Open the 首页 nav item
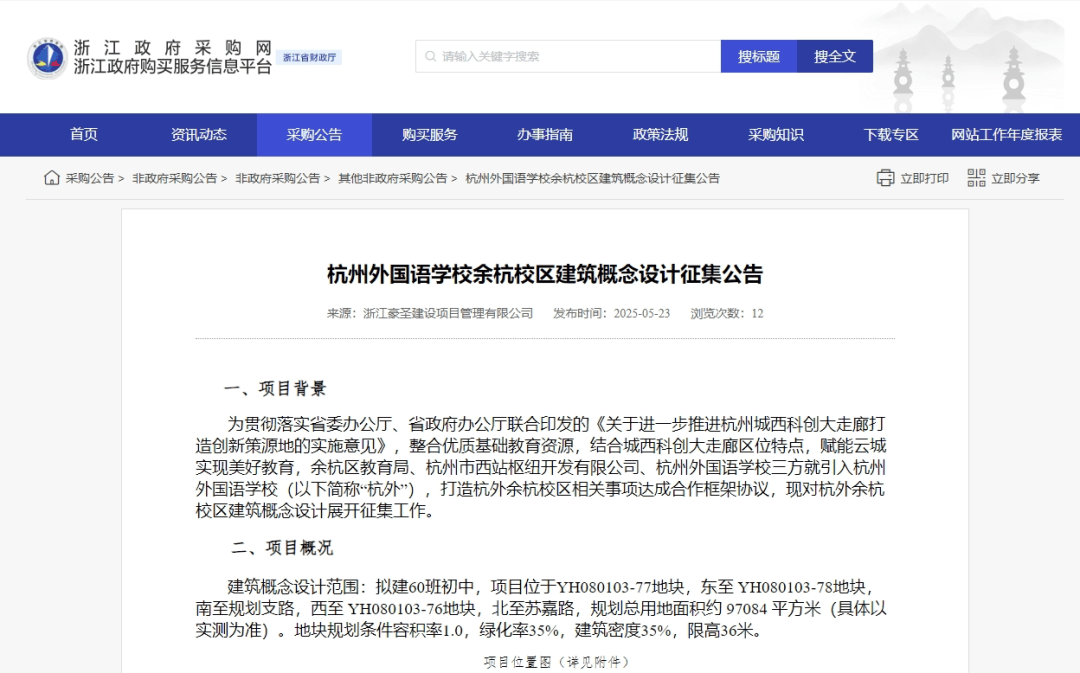Image resolution: width=1080 pixels, height=673 pixels. (84, 134)
